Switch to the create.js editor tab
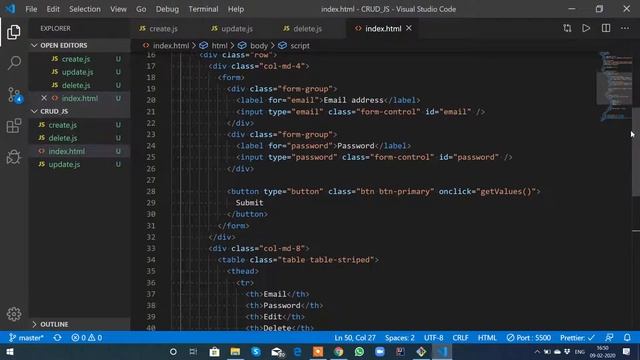This screenshot has height=360, width=640. 167,29
